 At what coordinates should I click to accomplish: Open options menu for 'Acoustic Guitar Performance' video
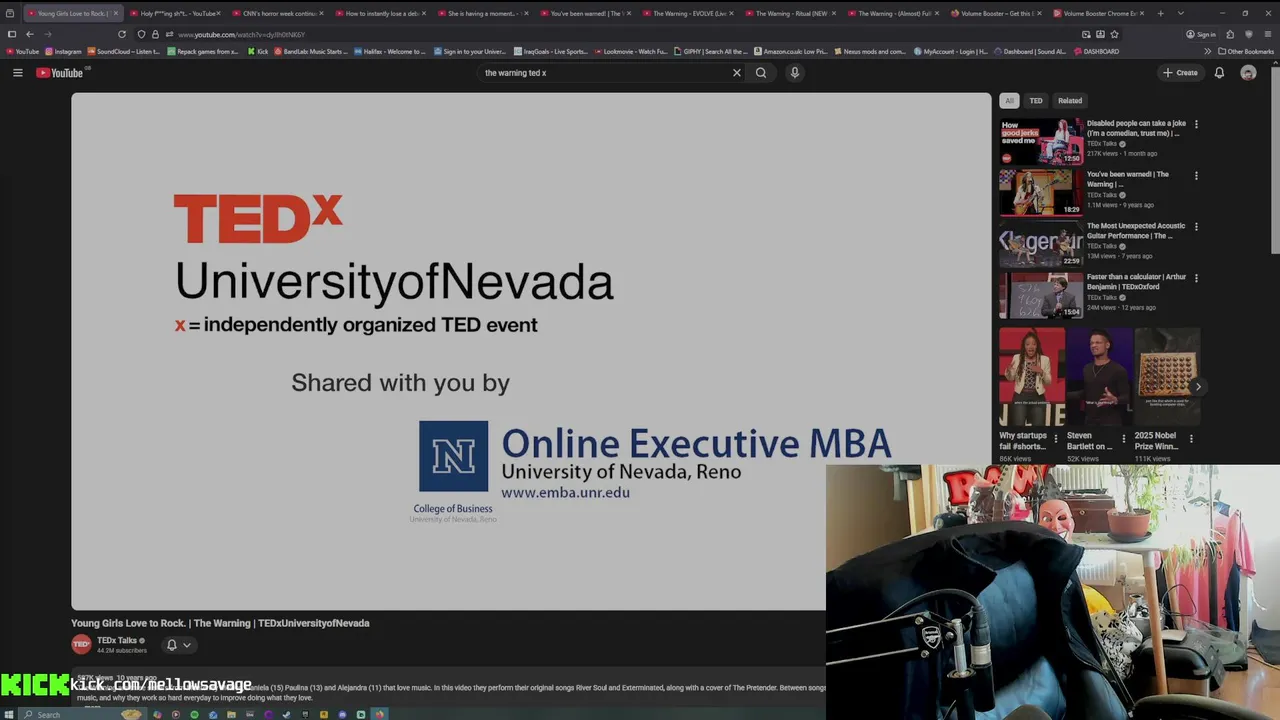pyautogui.click(x=1196, y=226)
